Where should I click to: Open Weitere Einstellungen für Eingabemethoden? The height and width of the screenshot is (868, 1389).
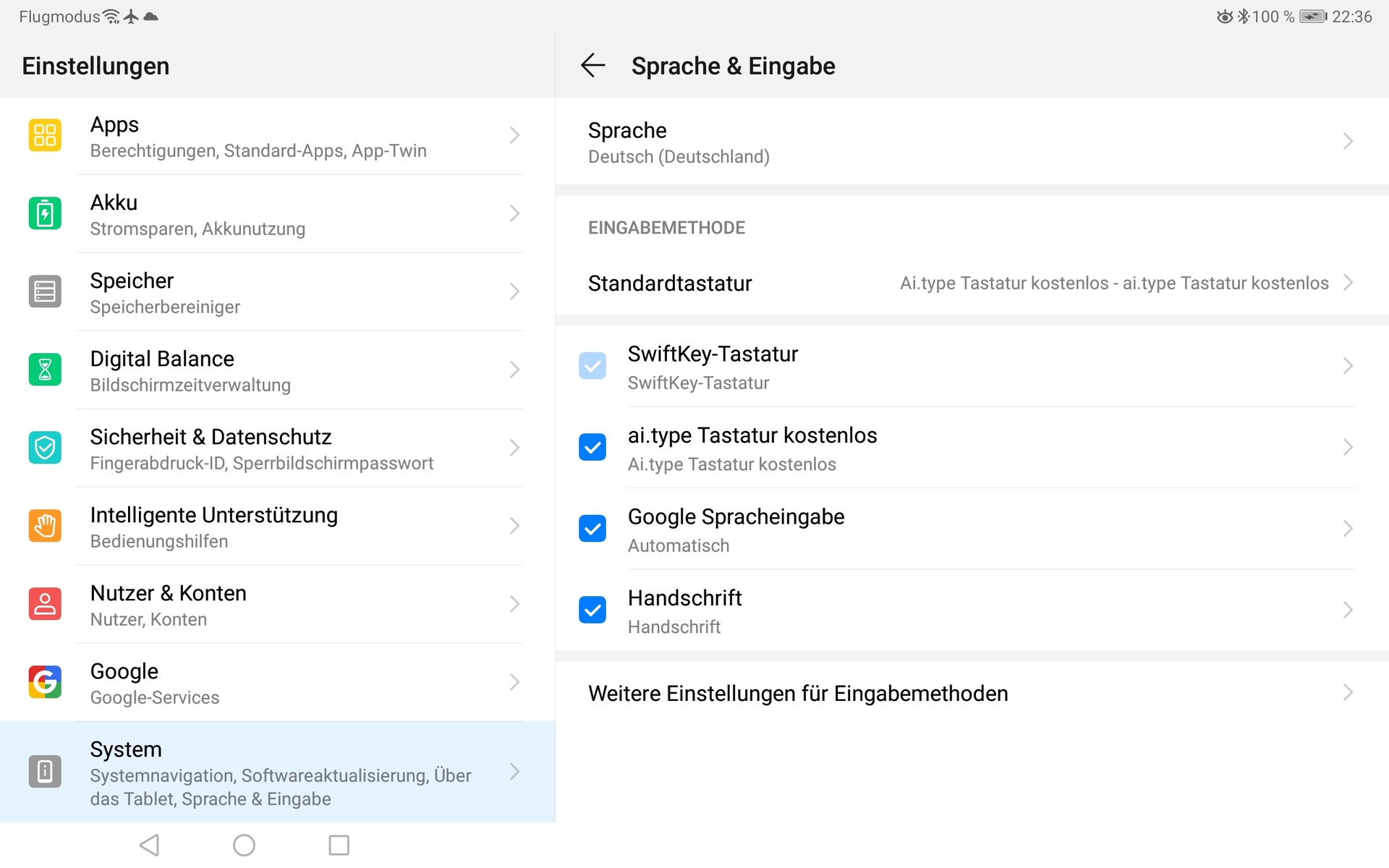[x=972, y=693]
